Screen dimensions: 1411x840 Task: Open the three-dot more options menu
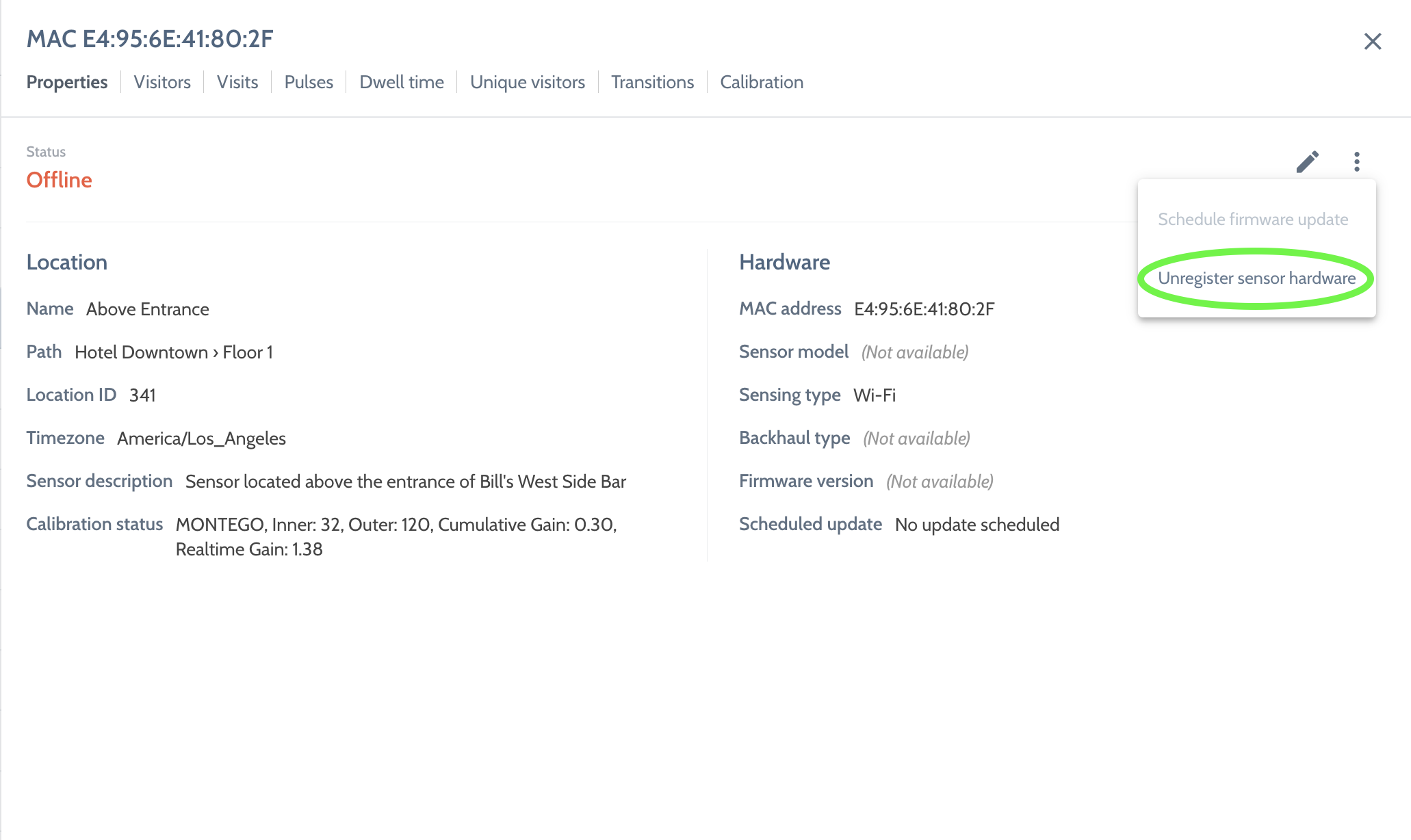pos(1356,162)
